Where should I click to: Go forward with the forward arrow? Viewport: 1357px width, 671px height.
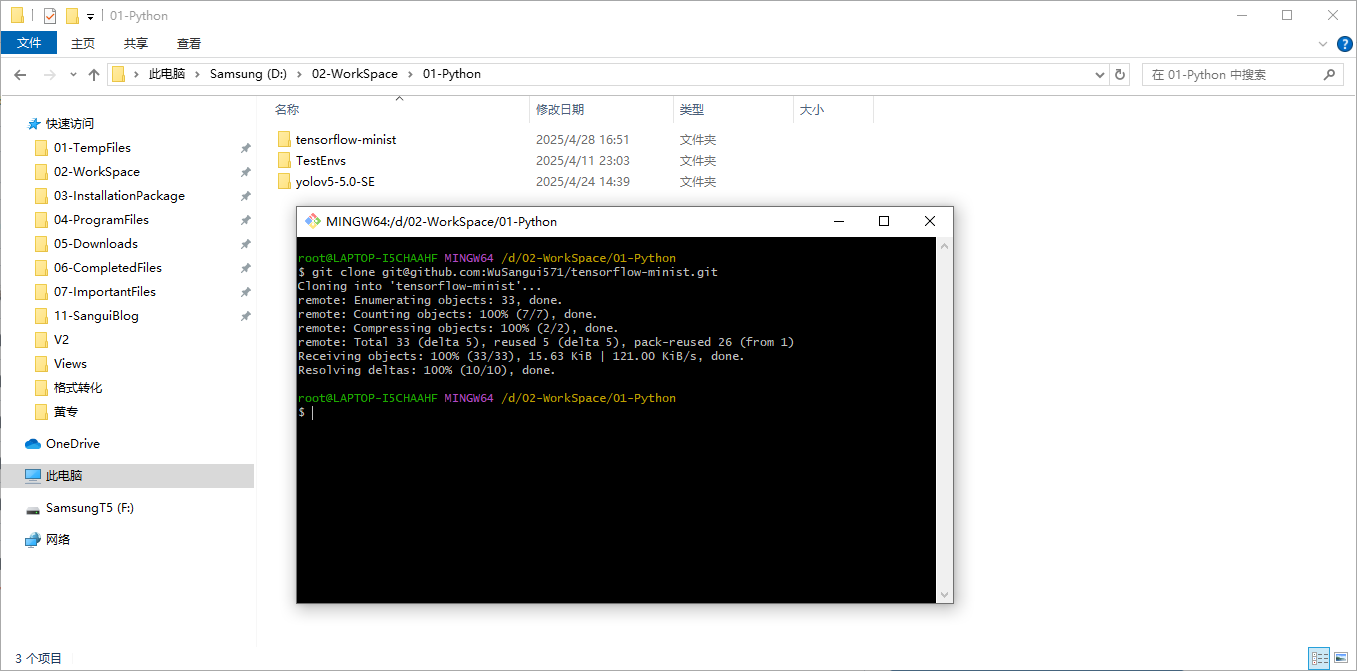pyautogui.click(x=49, y=74)
